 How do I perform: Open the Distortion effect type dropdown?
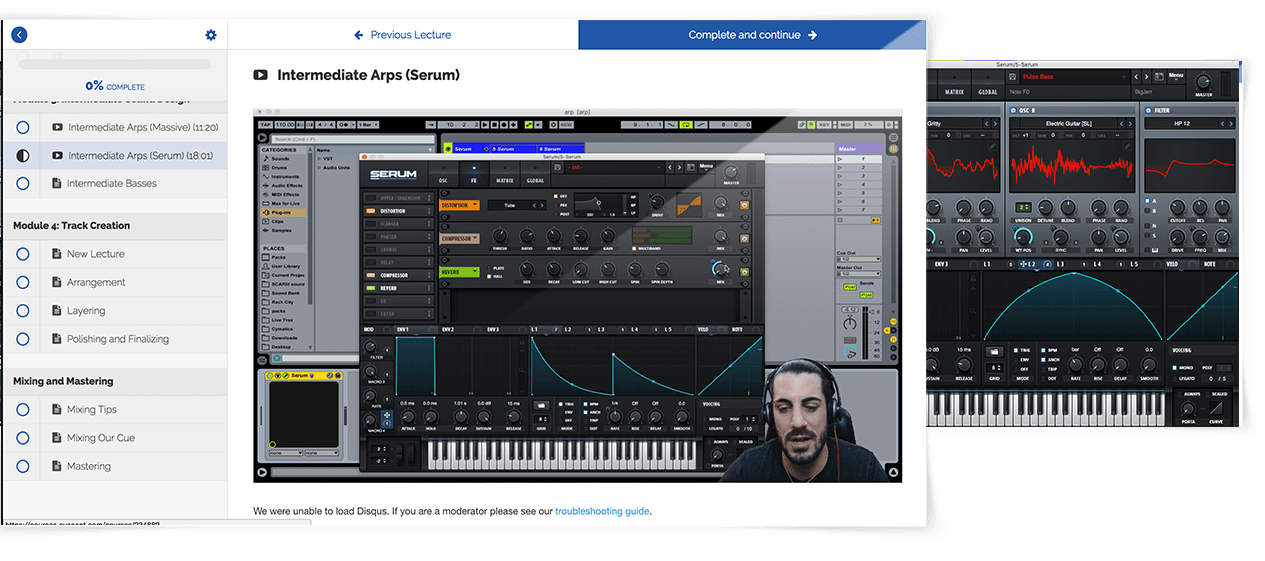coord(460,205)
